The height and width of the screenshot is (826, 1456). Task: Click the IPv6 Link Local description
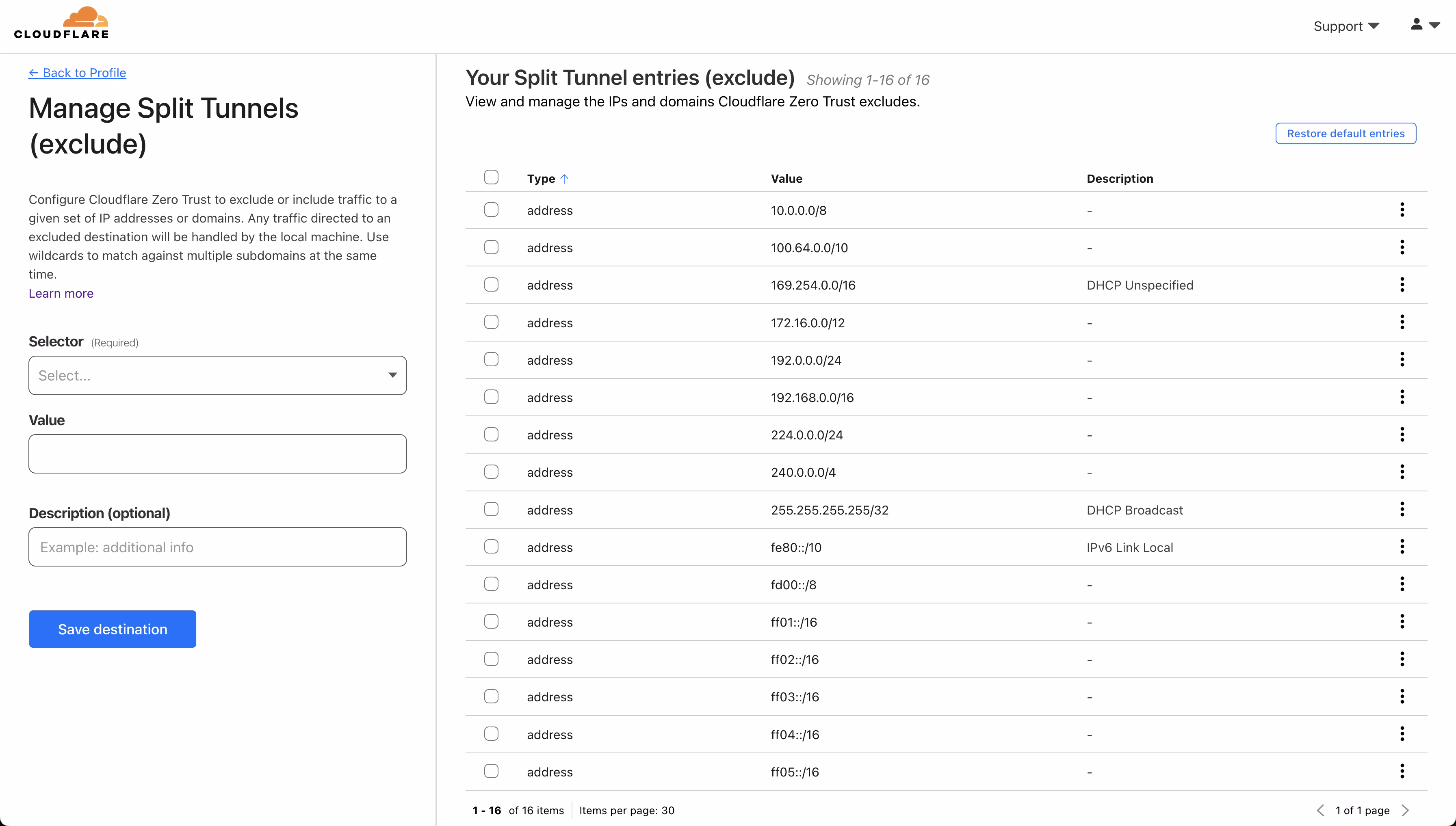point(1129,547)
